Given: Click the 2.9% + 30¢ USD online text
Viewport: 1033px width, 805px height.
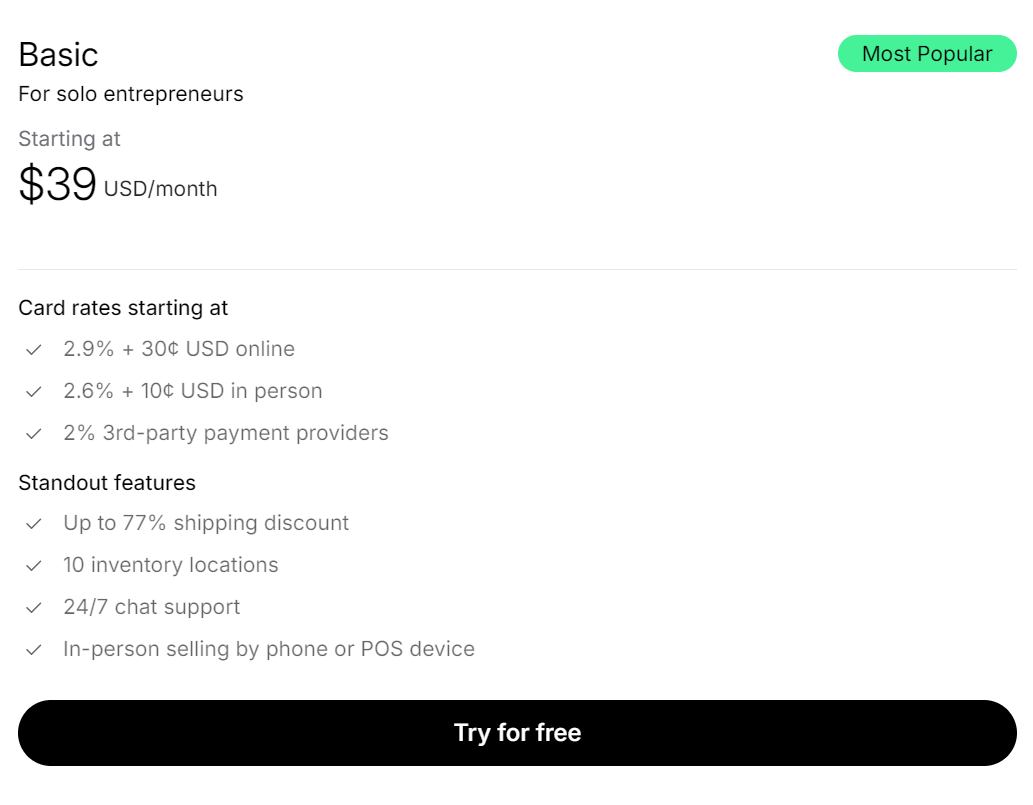Looking at the screenshot, I should 179,349.
